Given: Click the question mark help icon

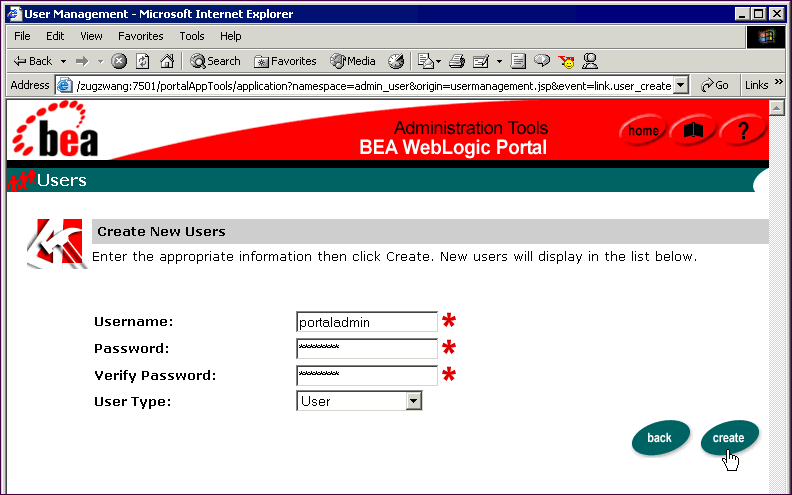Looking at the screenshot, I should pyautogui.click(x=743, y=131).
